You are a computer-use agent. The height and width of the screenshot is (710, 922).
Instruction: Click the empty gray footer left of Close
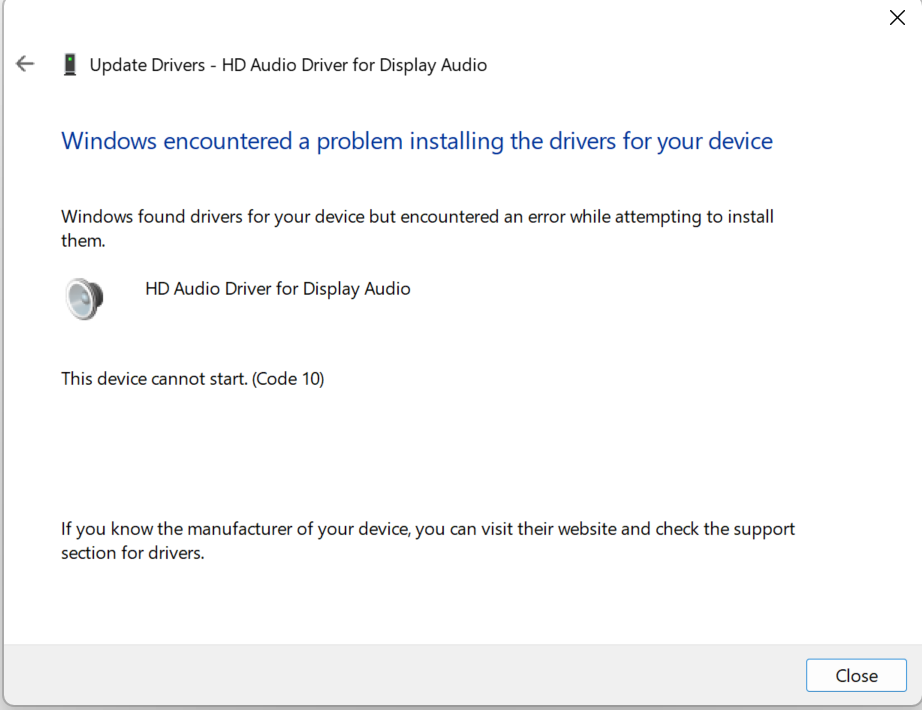(400, 675)
